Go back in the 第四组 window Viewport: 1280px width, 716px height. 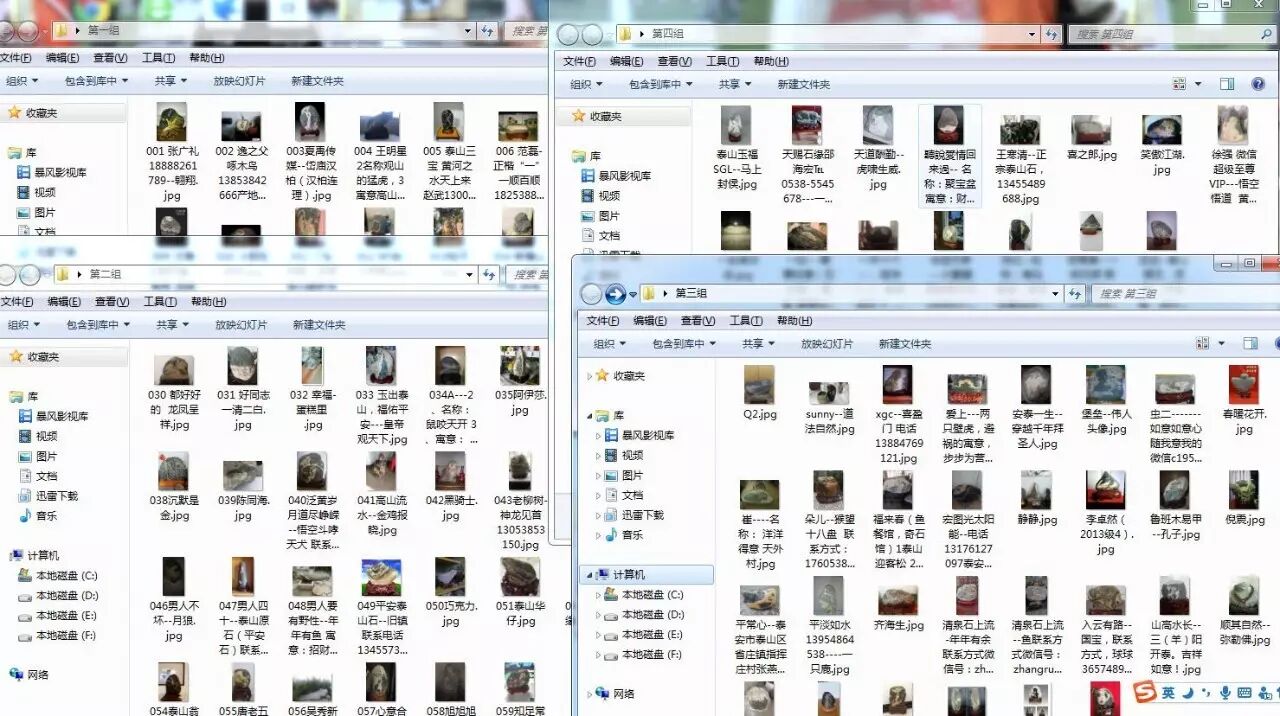tap(568, 35)
